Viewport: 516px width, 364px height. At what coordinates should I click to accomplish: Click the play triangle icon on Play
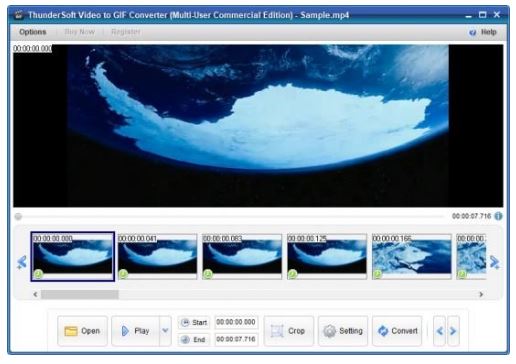point(125,331)
